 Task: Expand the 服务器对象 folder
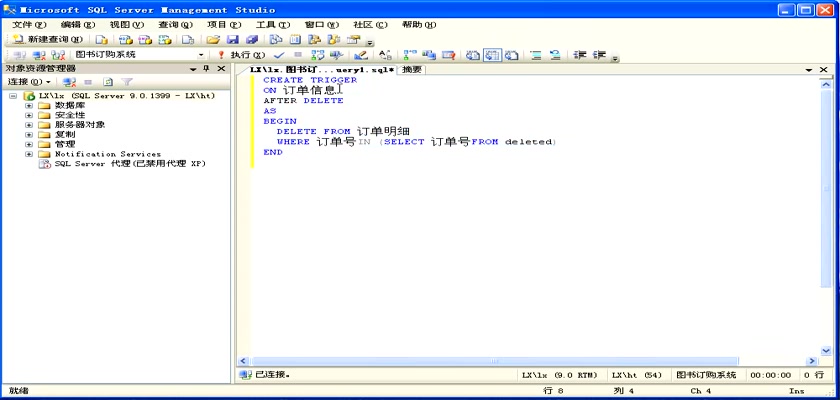pos(28,125)
